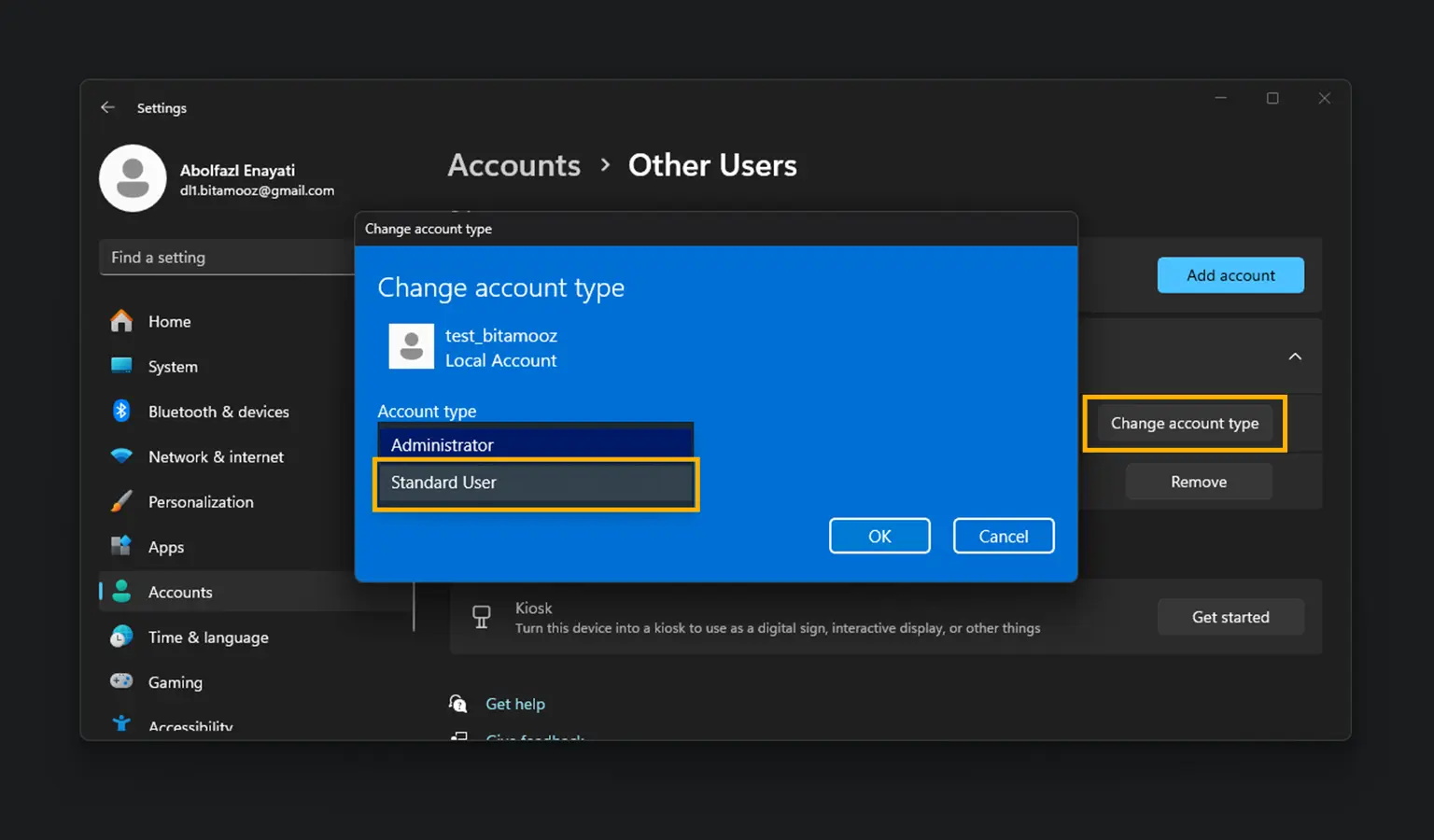Select Administrator in account type dropdown
This screenshot has height=840, width=1434.
point(535,444)
